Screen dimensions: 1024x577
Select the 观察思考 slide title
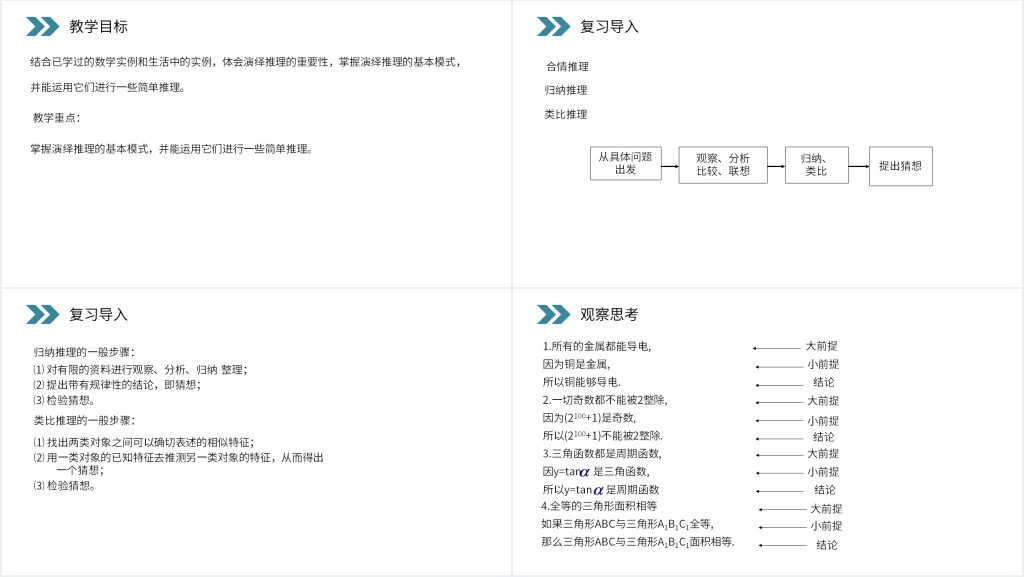point(609,315)
